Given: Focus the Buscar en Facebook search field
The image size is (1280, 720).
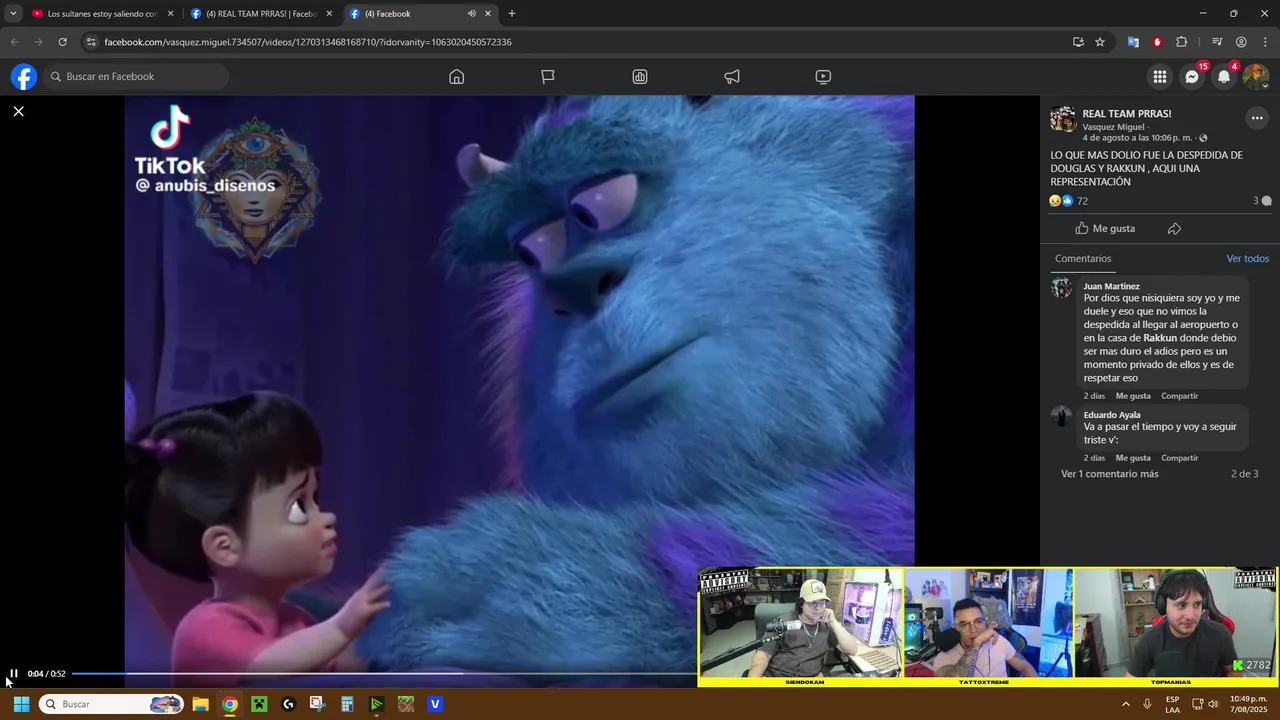Looking at the screenshot, I should click(137, 77).
